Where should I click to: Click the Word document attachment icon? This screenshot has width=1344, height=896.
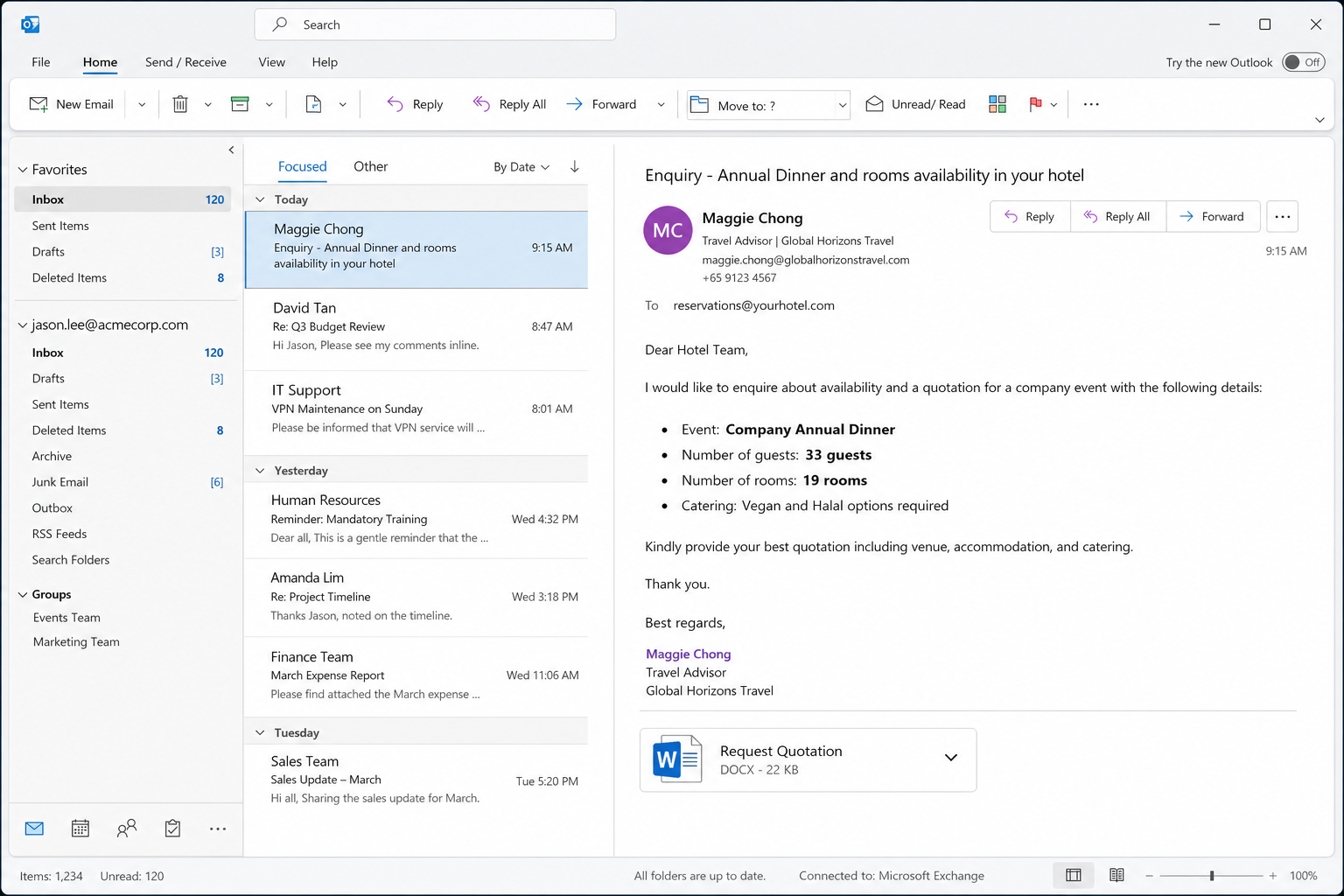[x=677, y=759]
